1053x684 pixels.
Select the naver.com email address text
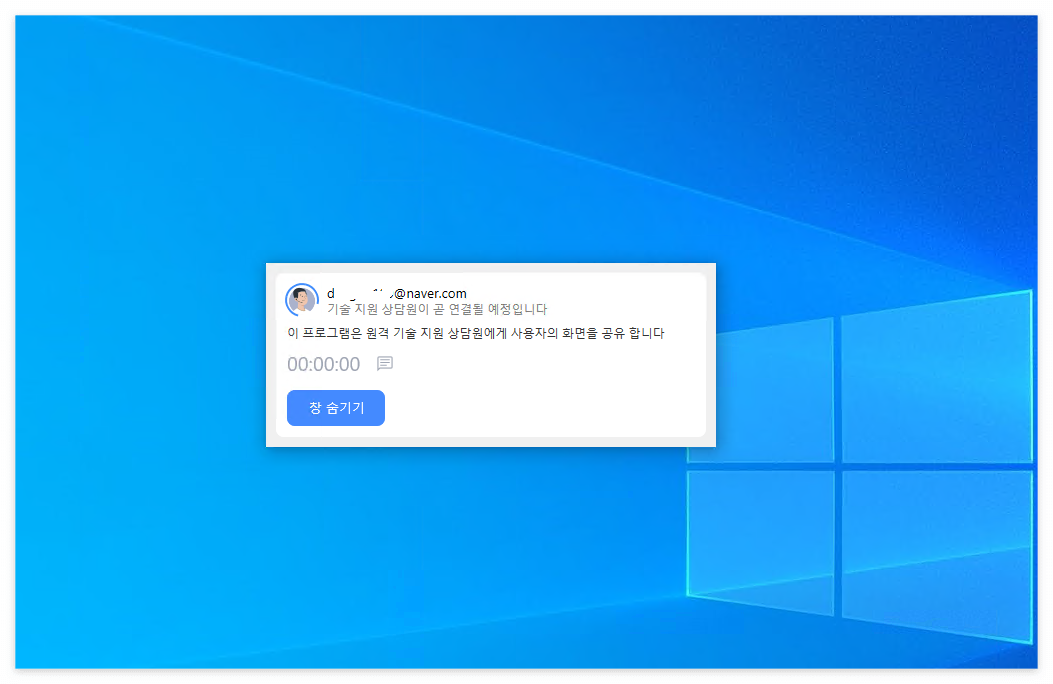(397, 293)
